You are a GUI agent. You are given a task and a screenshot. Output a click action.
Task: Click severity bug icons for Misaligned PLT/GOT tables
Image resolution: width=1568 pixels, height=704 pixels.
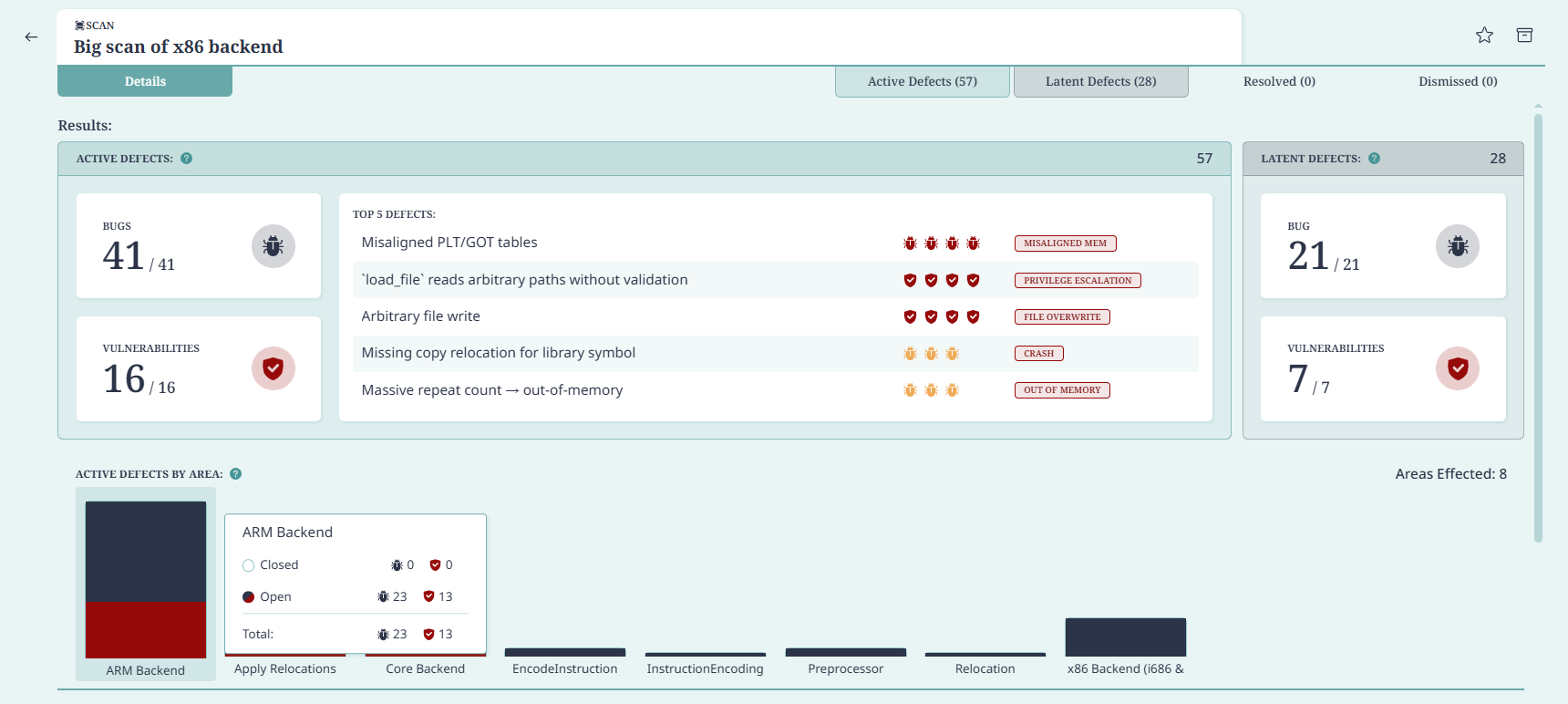click(x=942, y=243)
